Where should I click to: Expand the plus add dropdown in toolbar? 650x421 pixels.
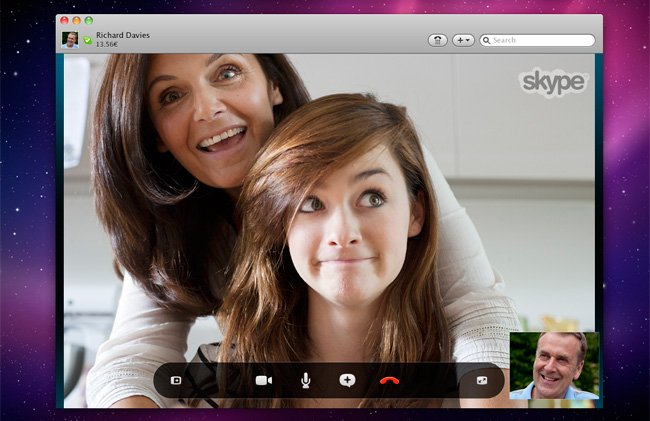464,40
